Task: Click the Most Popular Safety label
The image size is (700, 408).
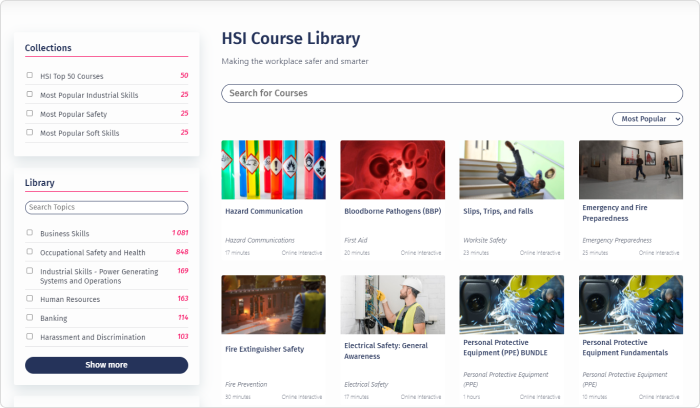Action: (x=73, y=114)
